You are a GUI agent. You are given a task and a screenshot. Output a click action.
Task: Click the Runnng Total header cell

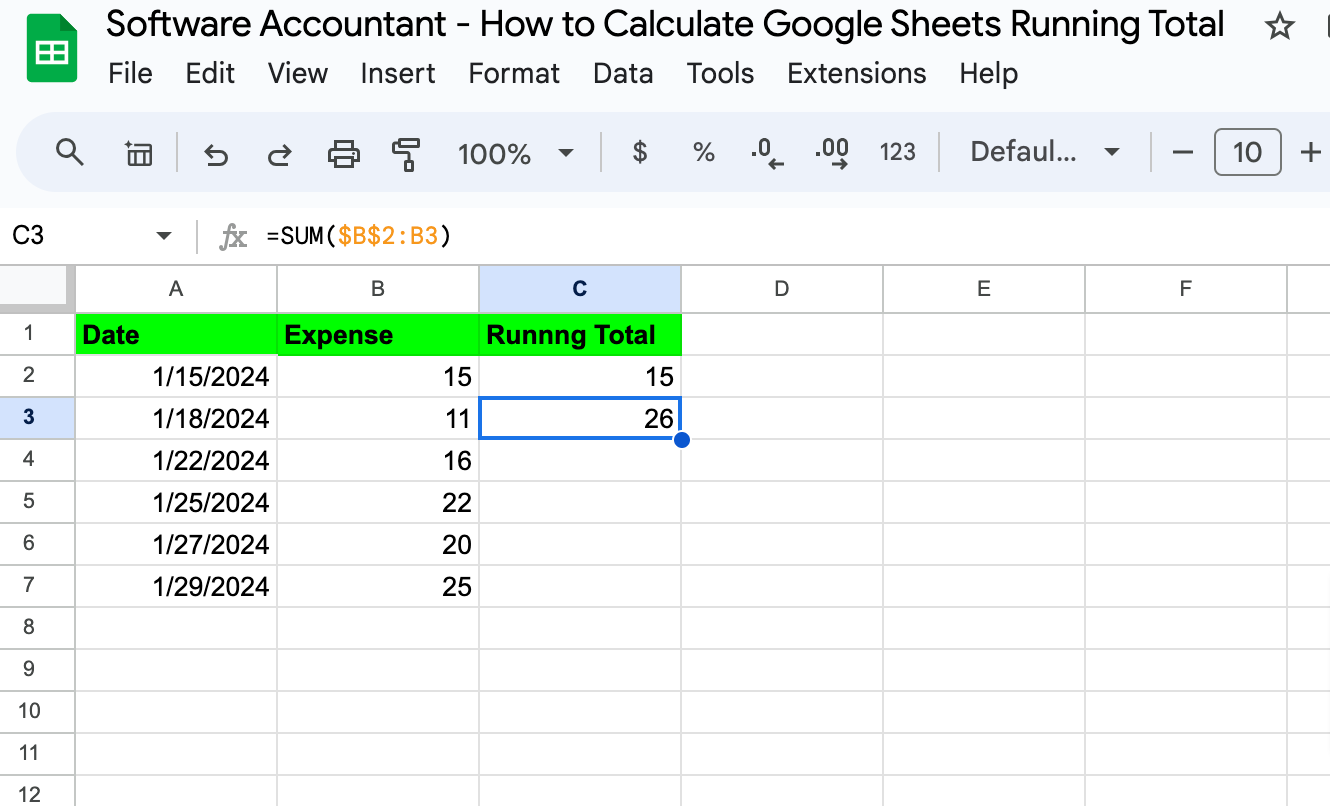tap(580, 334)
